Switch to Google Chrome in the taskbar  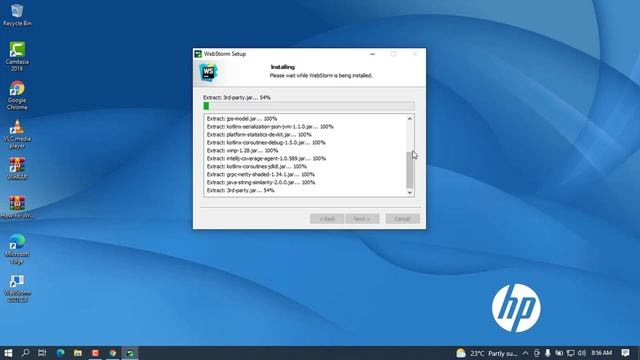coord(113,353)
